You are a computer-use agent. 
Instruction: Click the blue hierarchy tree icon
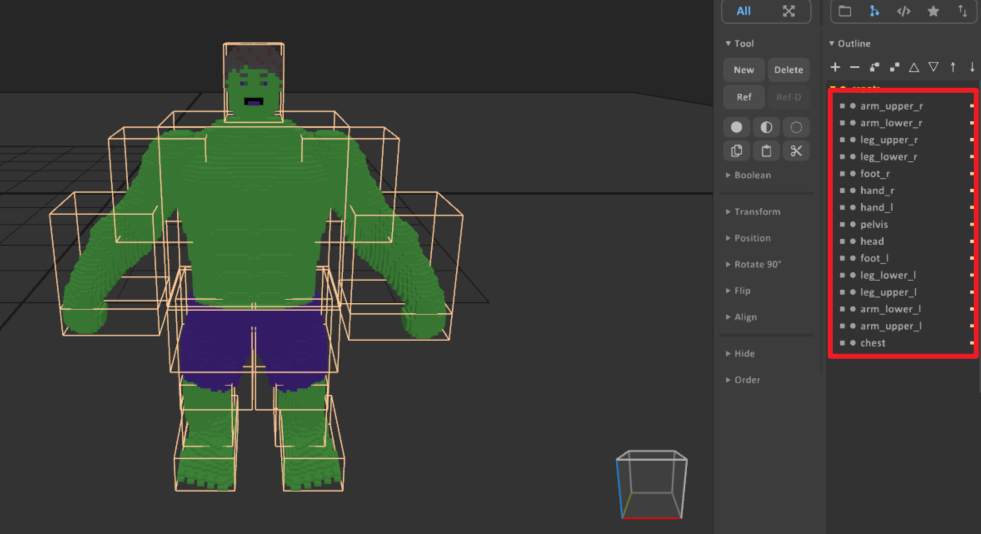pos(874,11)
